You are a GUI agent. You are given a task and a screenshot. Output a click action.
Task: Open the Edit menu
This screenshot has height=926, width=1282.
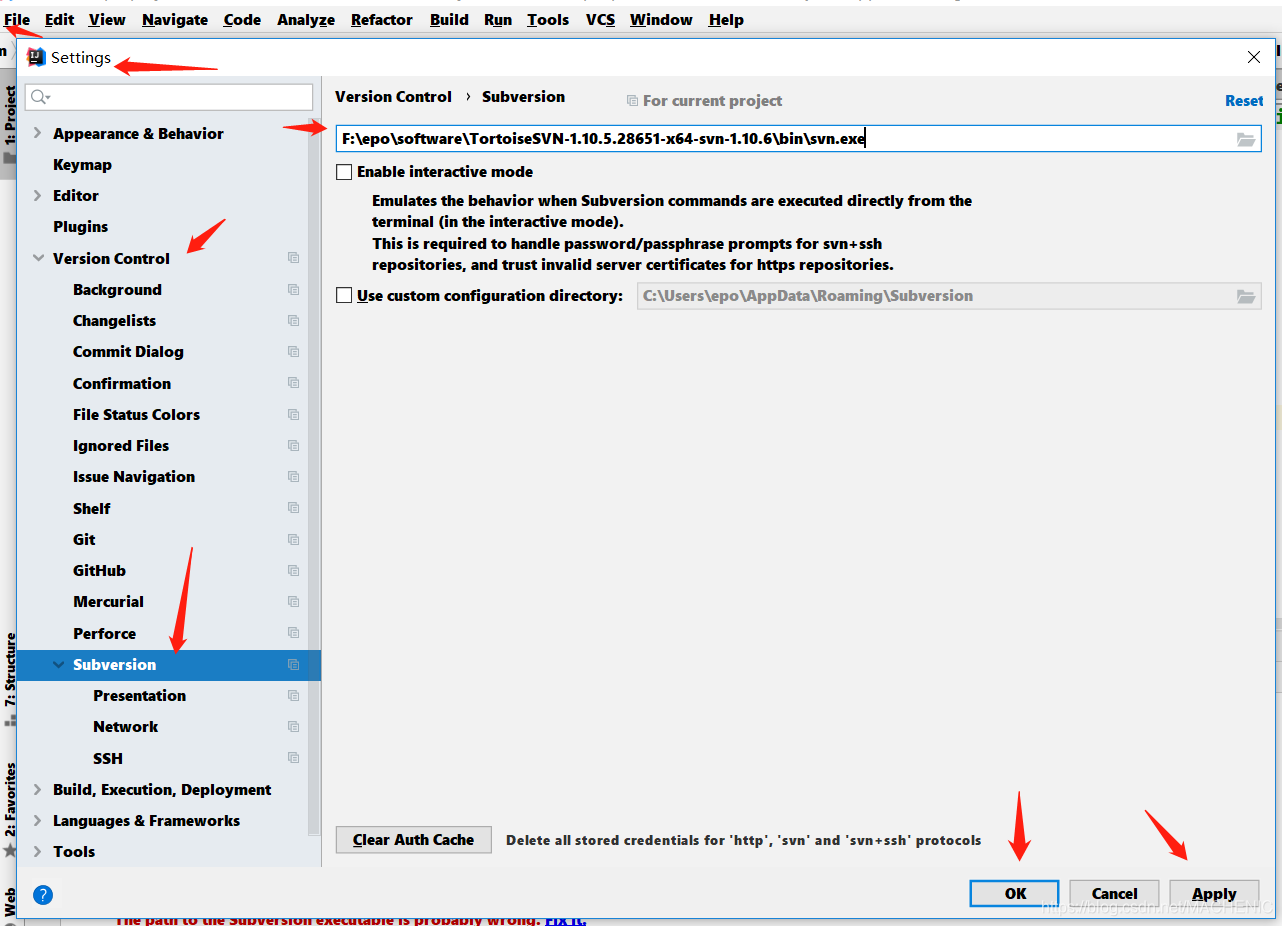(x=60, y=20)
